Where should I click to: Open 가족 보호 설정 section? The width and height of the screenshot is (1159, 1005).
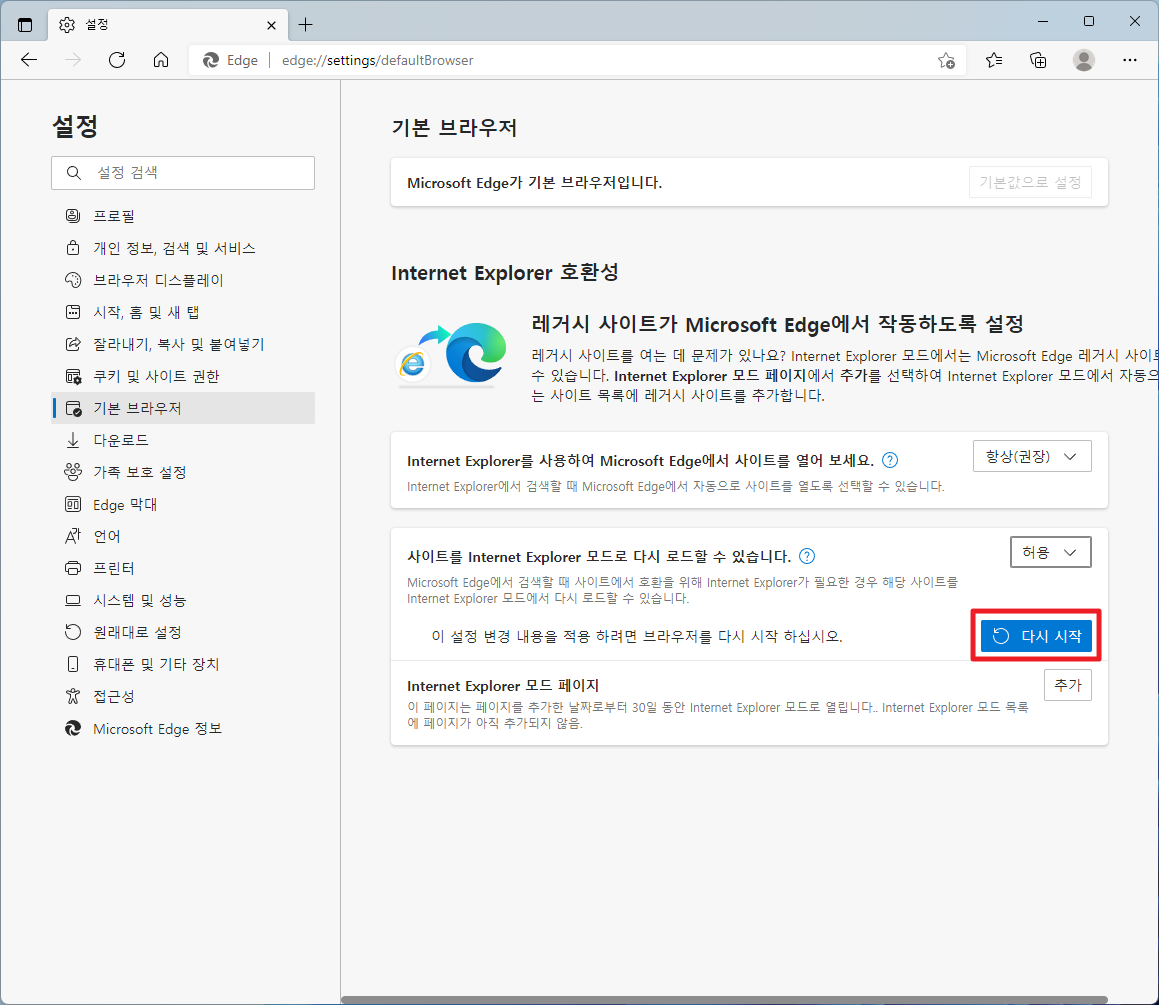pos(183,472)
